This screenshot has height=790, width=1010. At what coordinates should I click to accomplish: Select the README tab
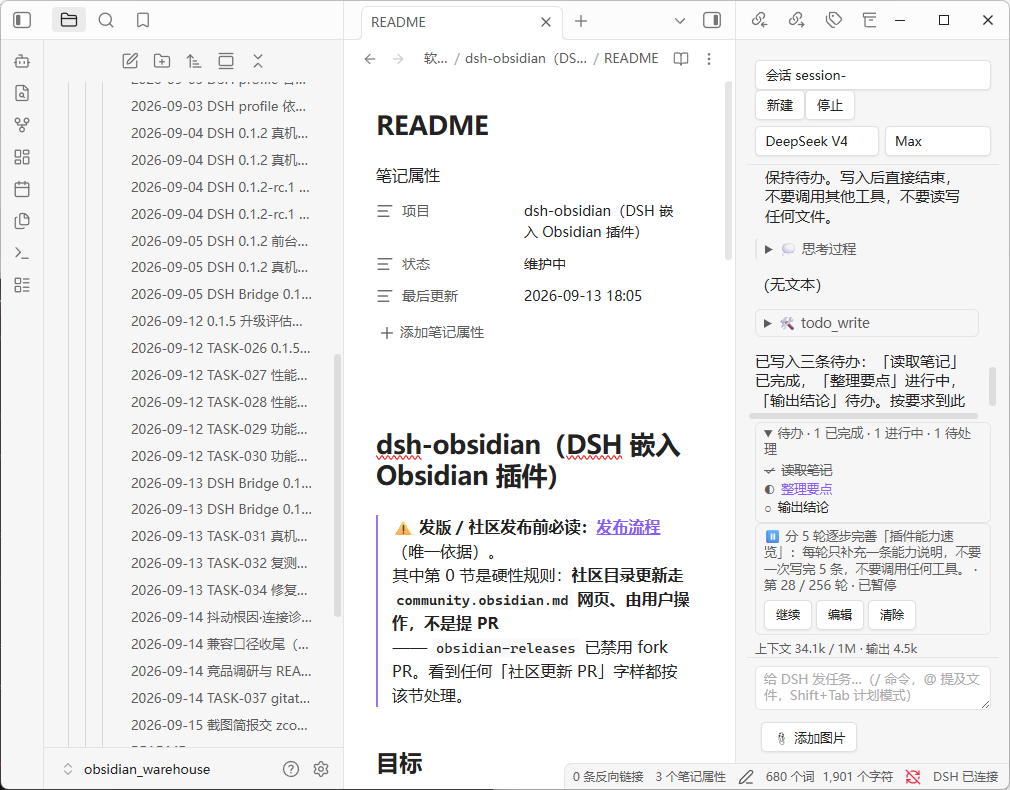462,22
